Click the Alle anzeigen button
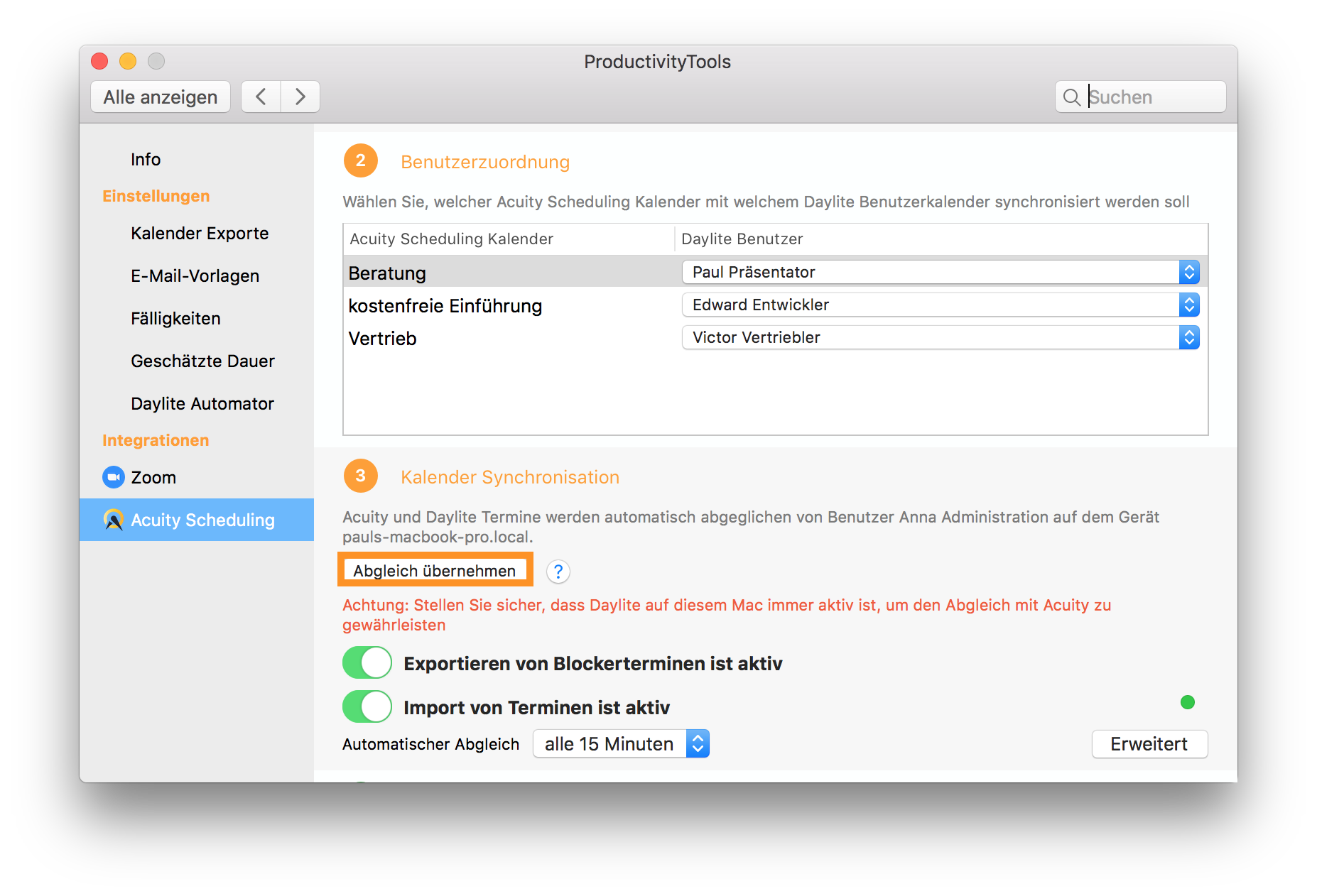1317x896 pixels. click(x=161, y=97)
